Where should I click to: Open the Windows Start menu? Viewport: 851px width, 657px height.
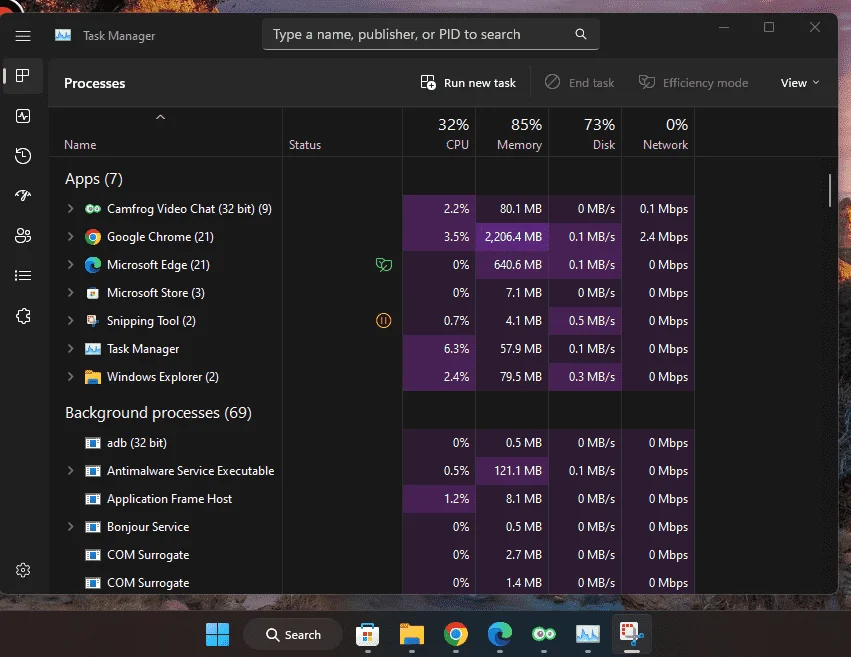218,634
